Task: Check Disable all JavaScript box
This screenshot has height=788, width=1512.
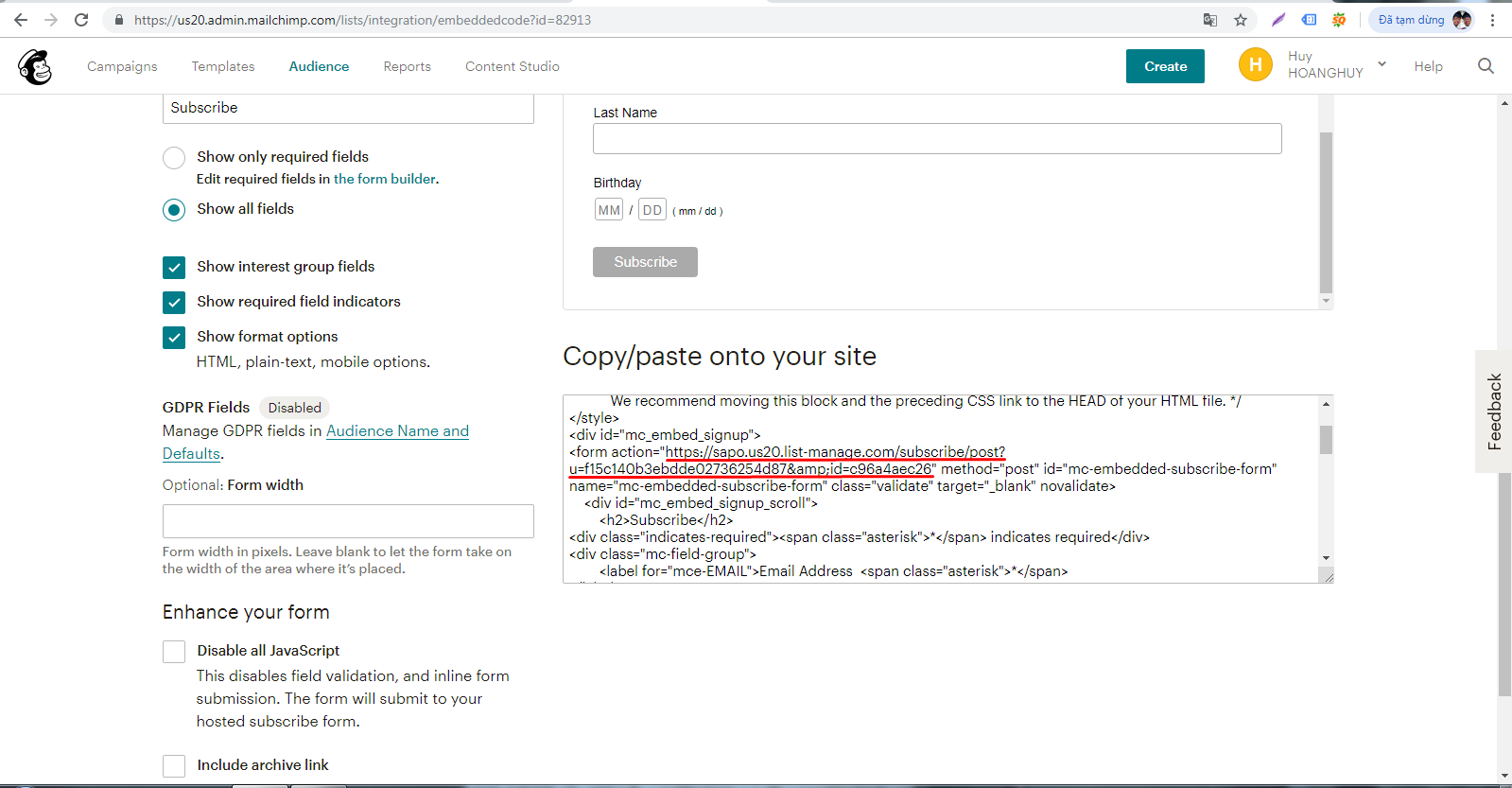Action: (174, 652)
